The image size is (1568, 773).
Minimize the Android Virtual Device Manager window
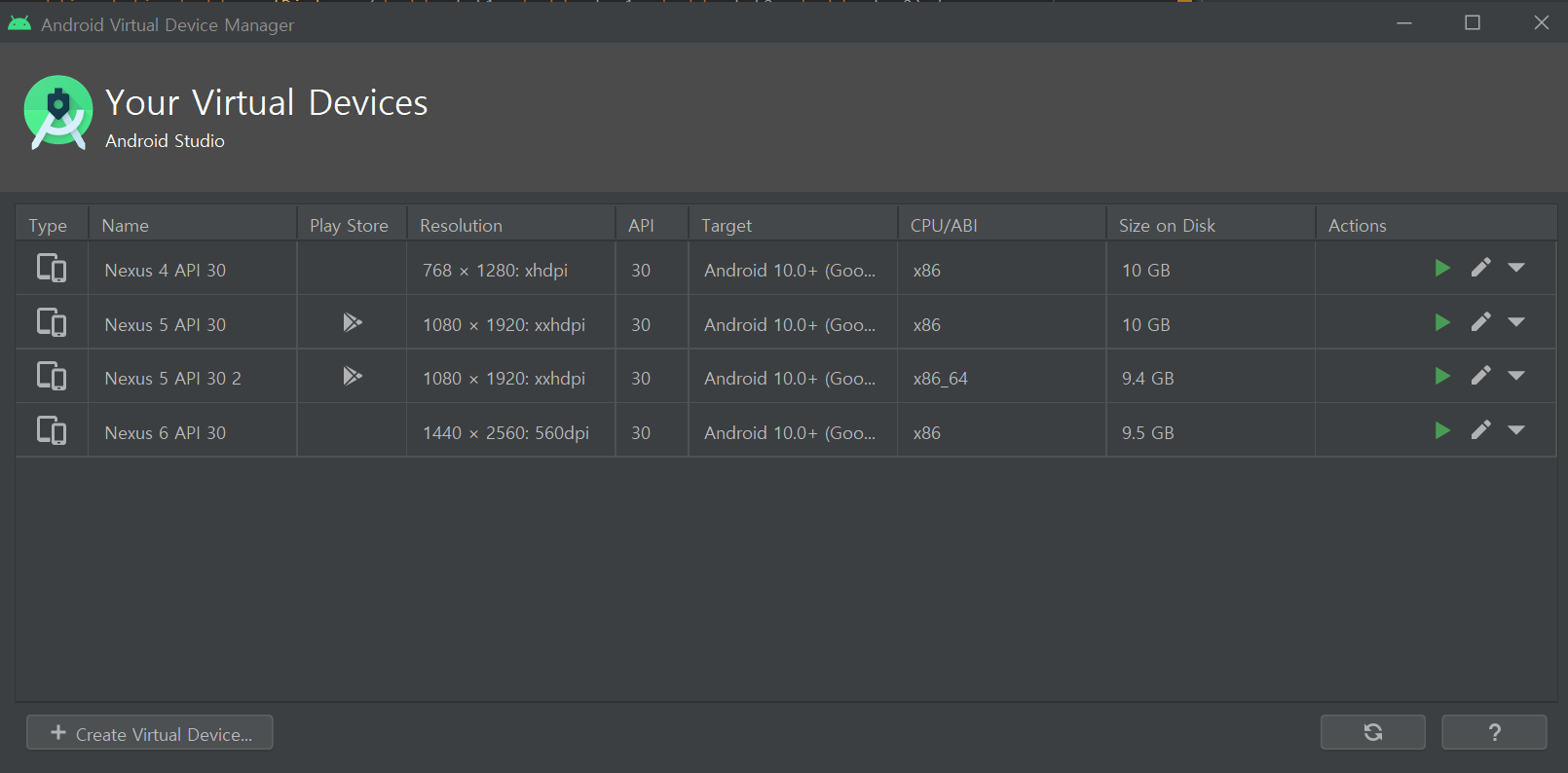(x=1404, y=22)
